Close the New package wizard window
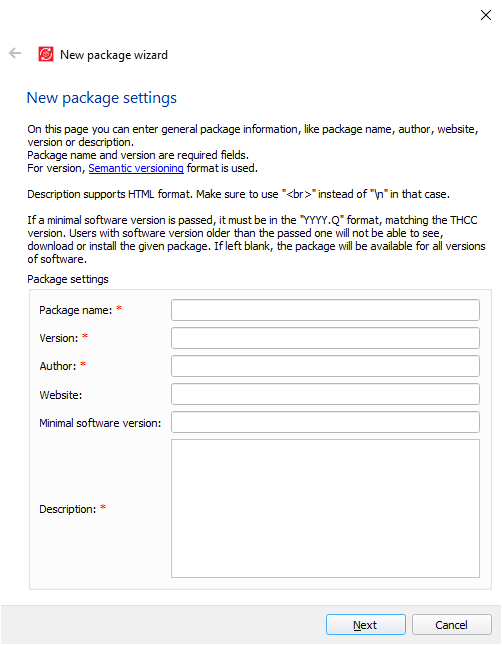 point(486,15)
